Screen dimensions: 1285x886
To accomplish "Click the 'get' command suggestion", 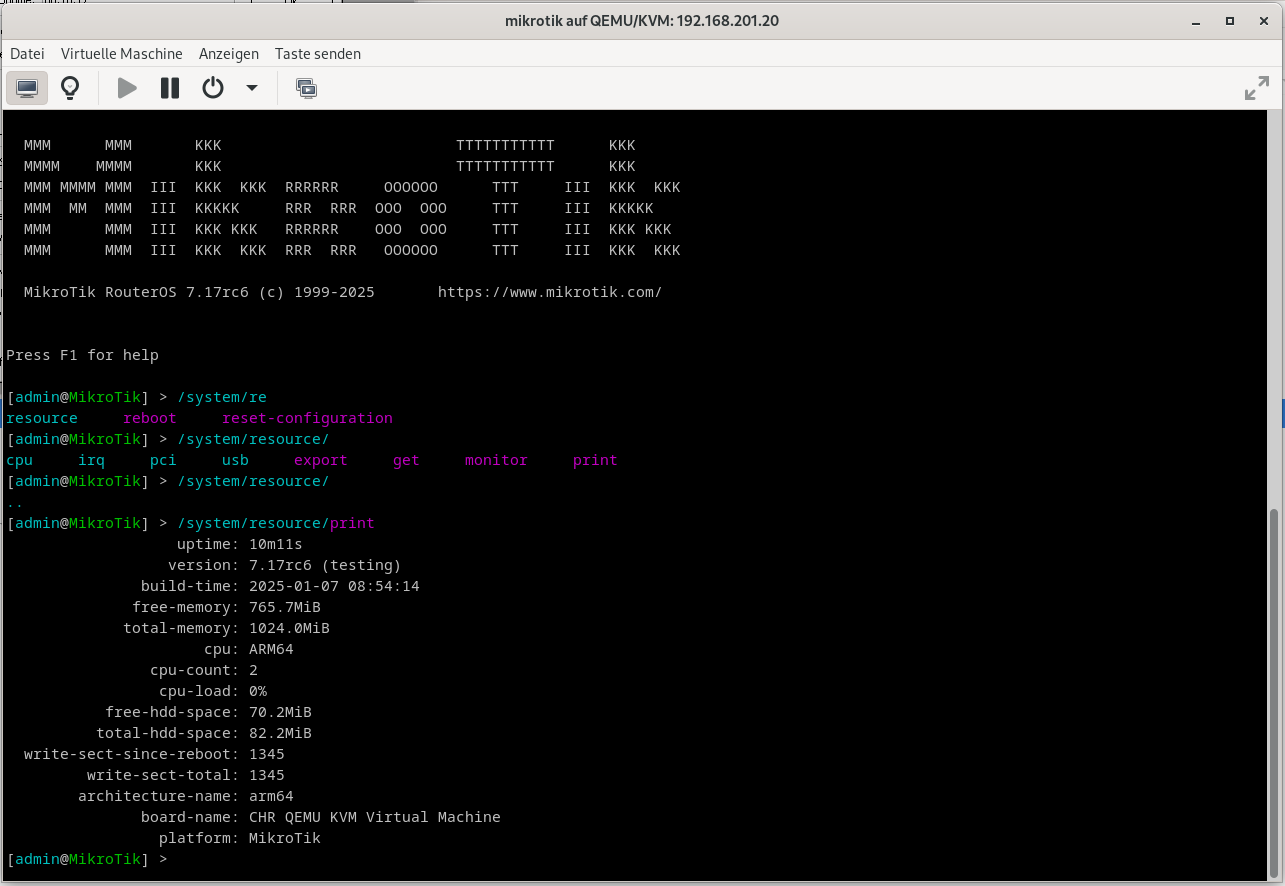I will coord(406,460).
